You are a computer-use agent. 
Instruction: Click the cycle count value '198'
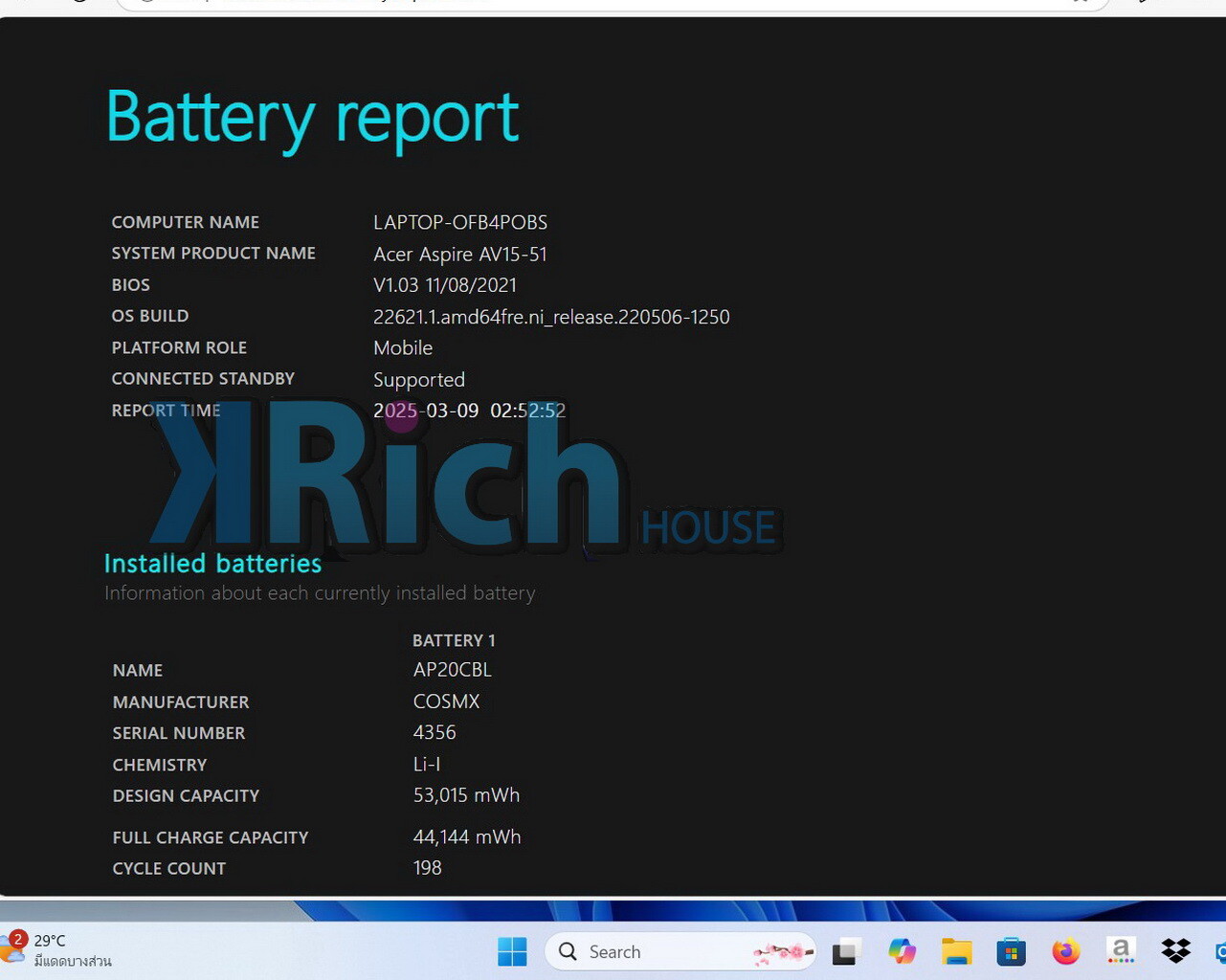[428, 868]
